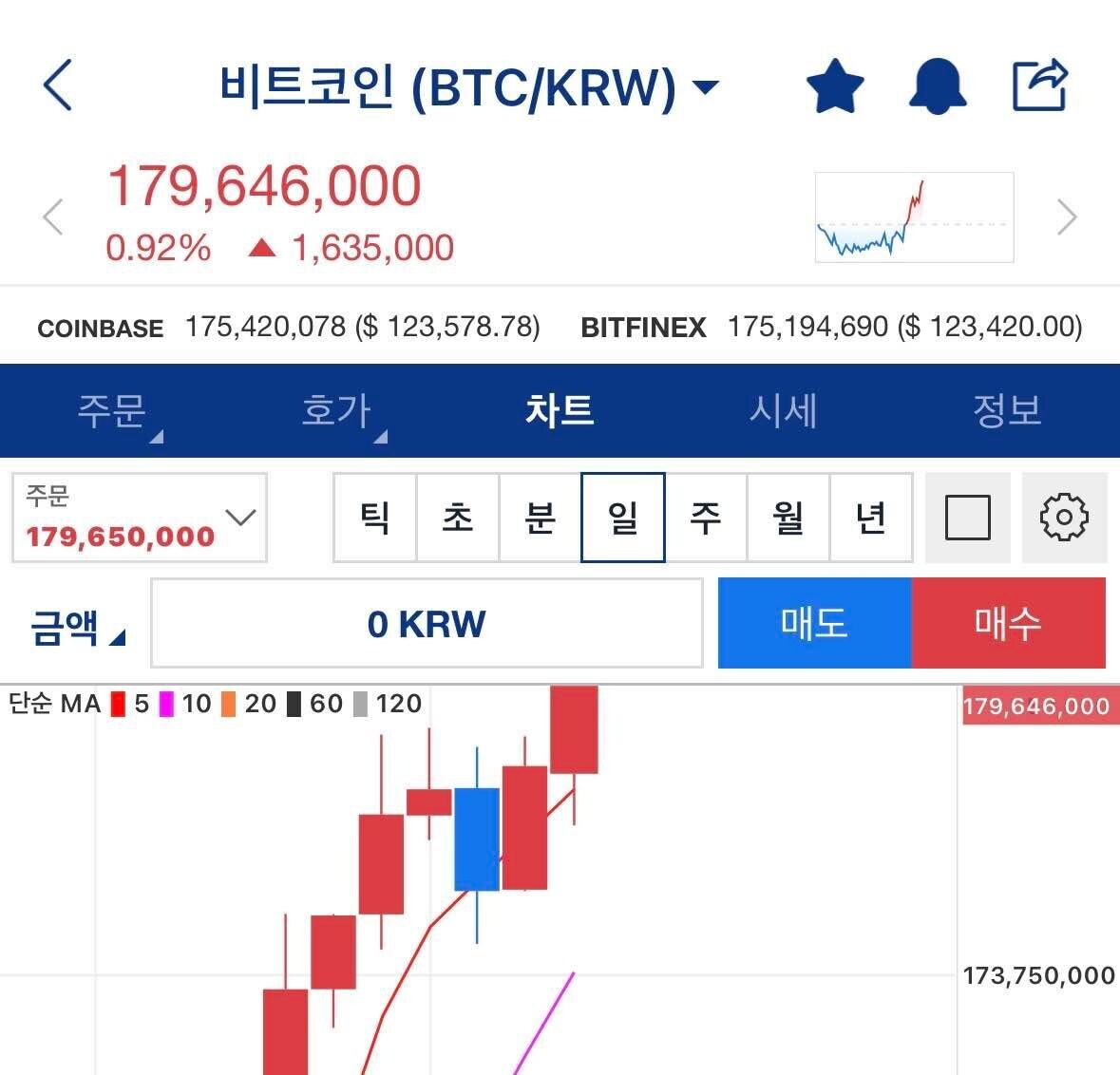Change chart style via the square icon
The height and width of the screenshot is (1075, 1120).
click(x=967, y=518)
